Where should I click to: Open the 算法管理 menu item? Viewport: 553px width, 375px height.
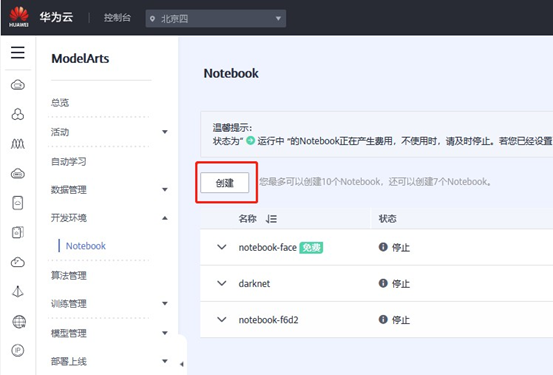click(x=68, y=275)
